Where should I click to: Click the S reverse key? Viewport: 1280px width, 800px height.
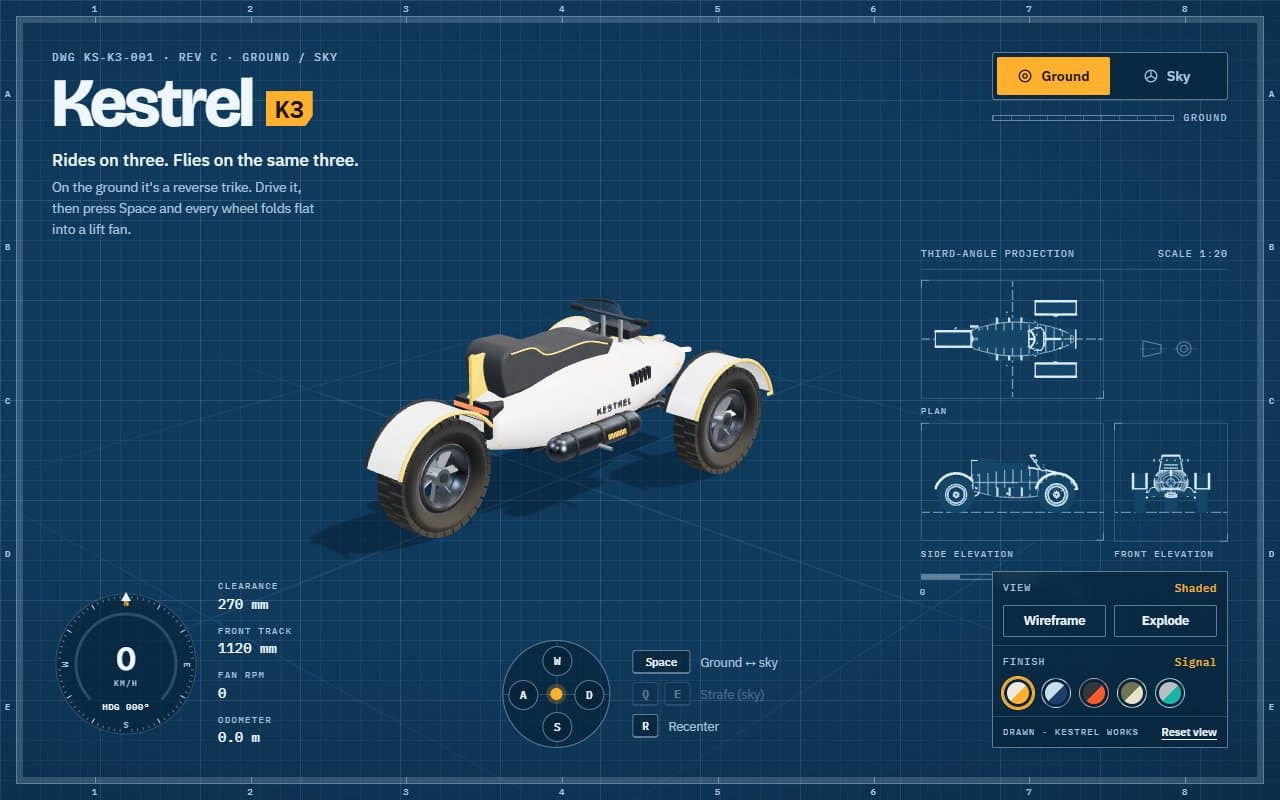point(557,727)
